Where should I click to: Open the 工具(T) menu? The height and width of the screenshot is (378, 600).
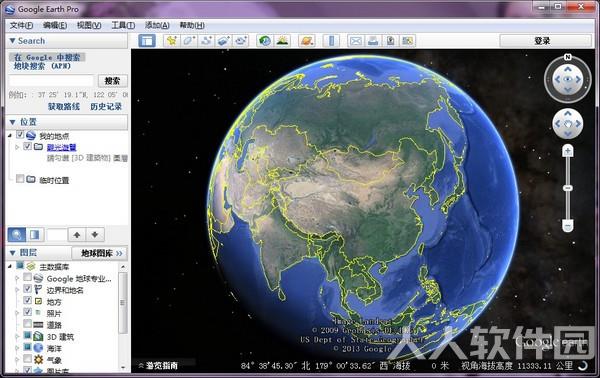click(123, 25)
